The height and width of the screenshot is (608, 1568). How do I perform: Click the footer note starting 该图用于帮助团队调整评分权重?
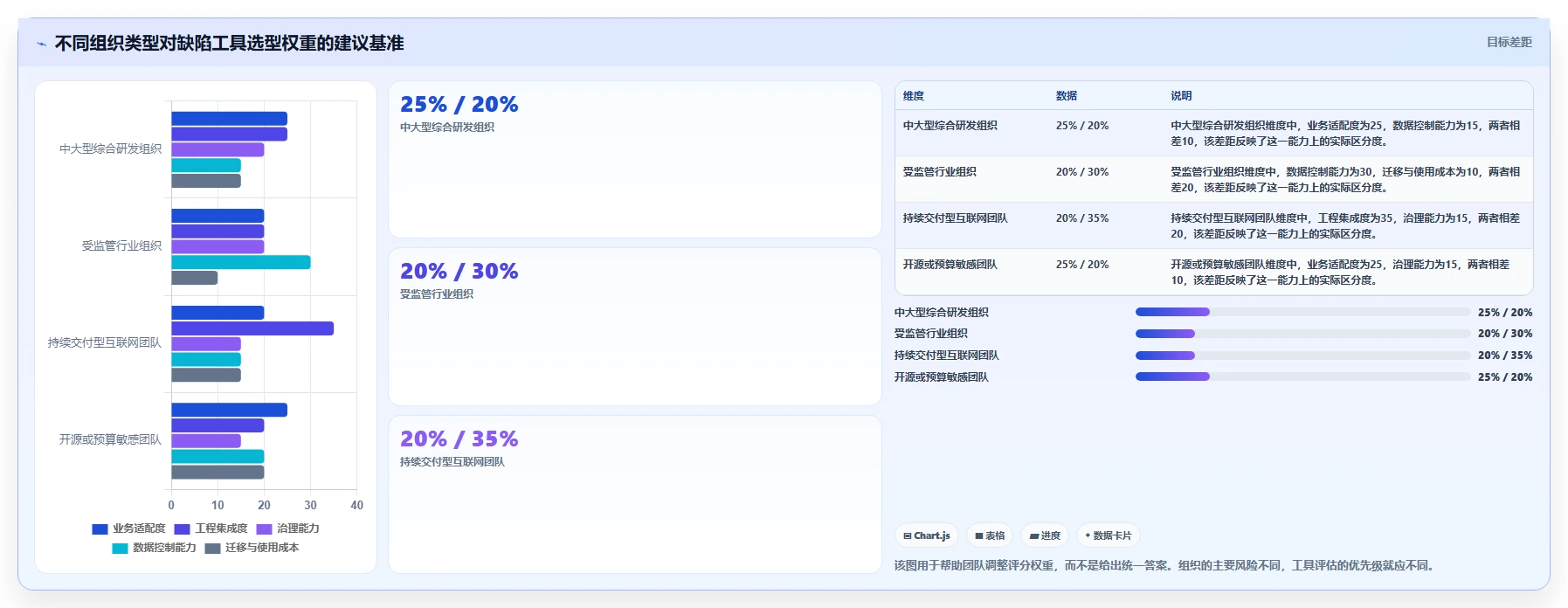pos(1165,565)
